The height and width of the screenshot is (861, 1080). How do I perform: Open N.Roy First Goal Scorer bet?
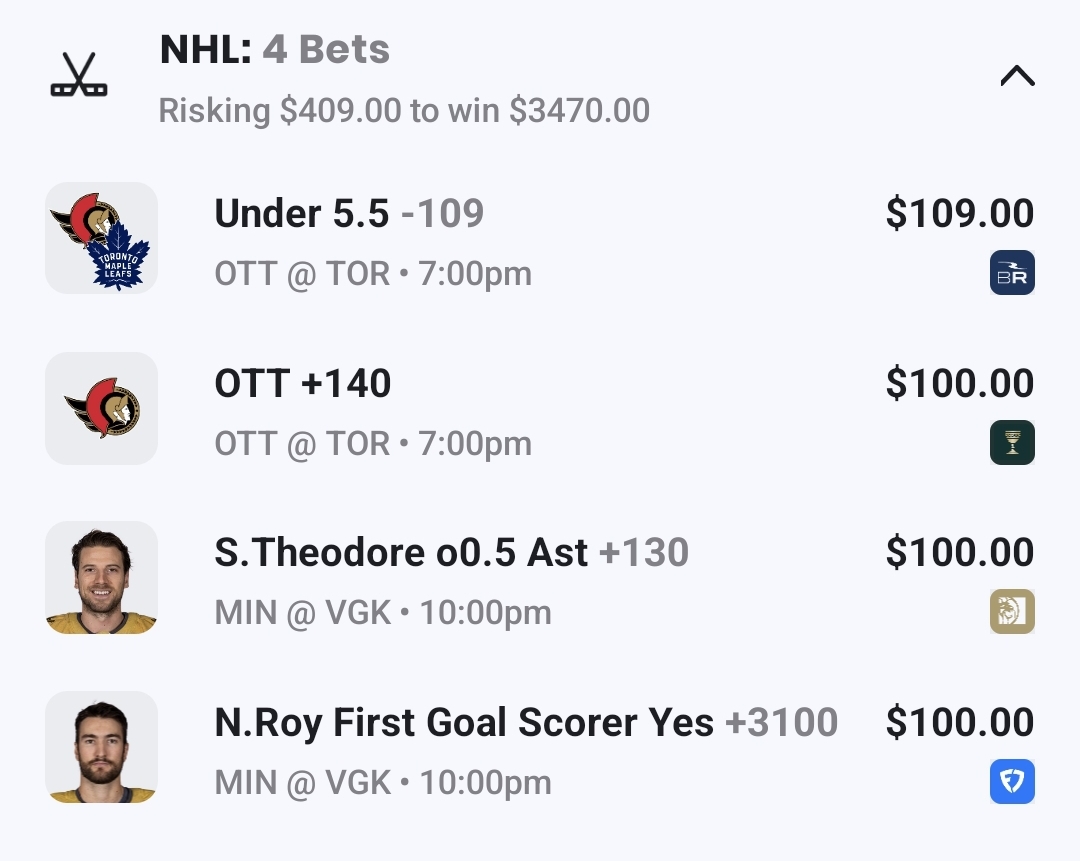click(525, 723)
